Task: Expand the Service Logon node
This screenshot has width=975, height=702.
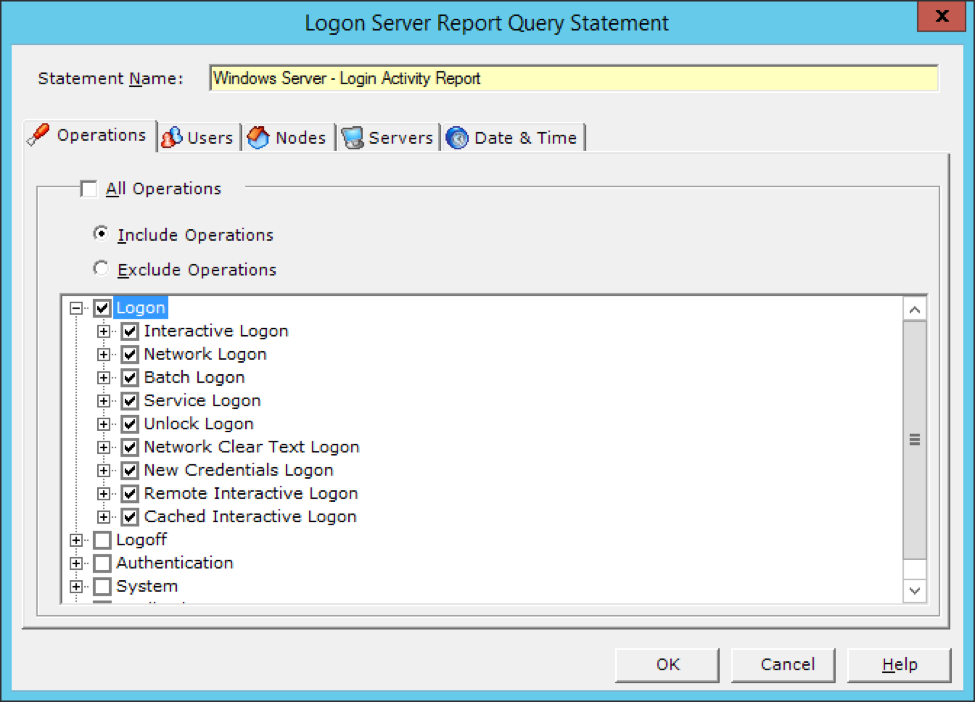Action: click(104, 400)
